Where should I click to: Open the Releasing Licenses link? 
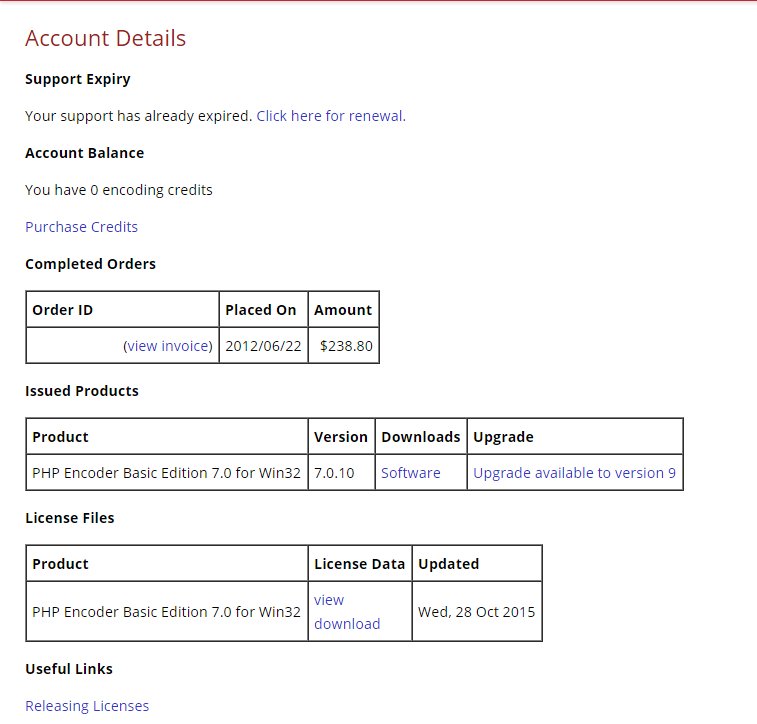click(x=87, y=706)
